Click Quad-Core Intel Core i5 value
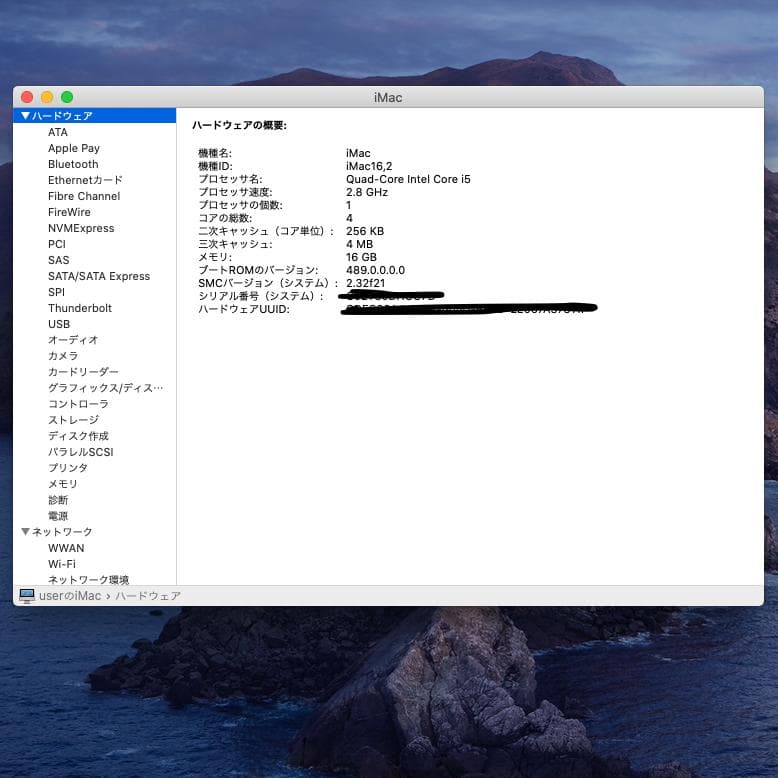 [408, 179]
